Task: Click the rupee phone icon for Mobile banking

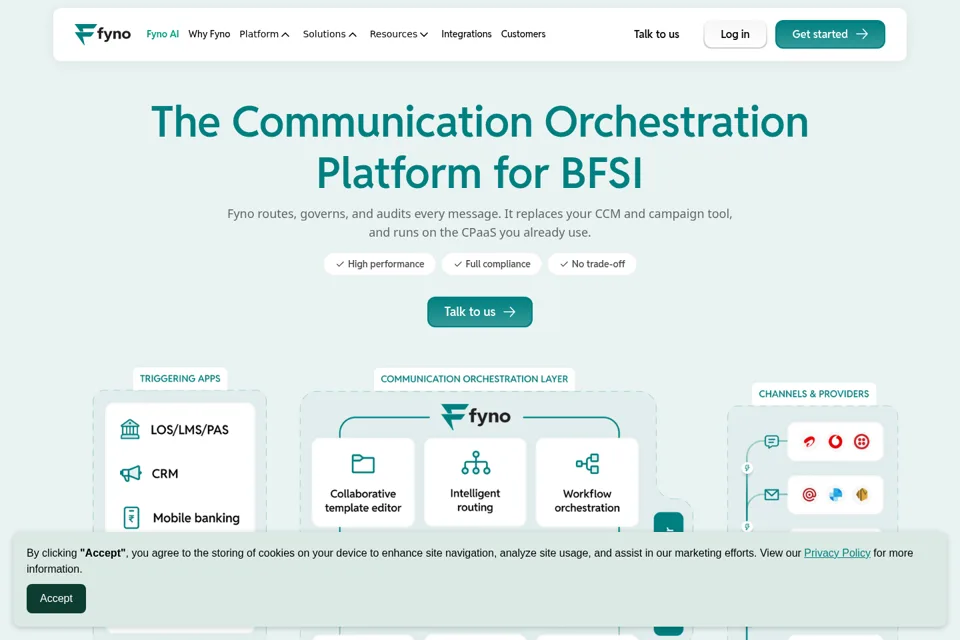Action: click(x=131, y=518)
